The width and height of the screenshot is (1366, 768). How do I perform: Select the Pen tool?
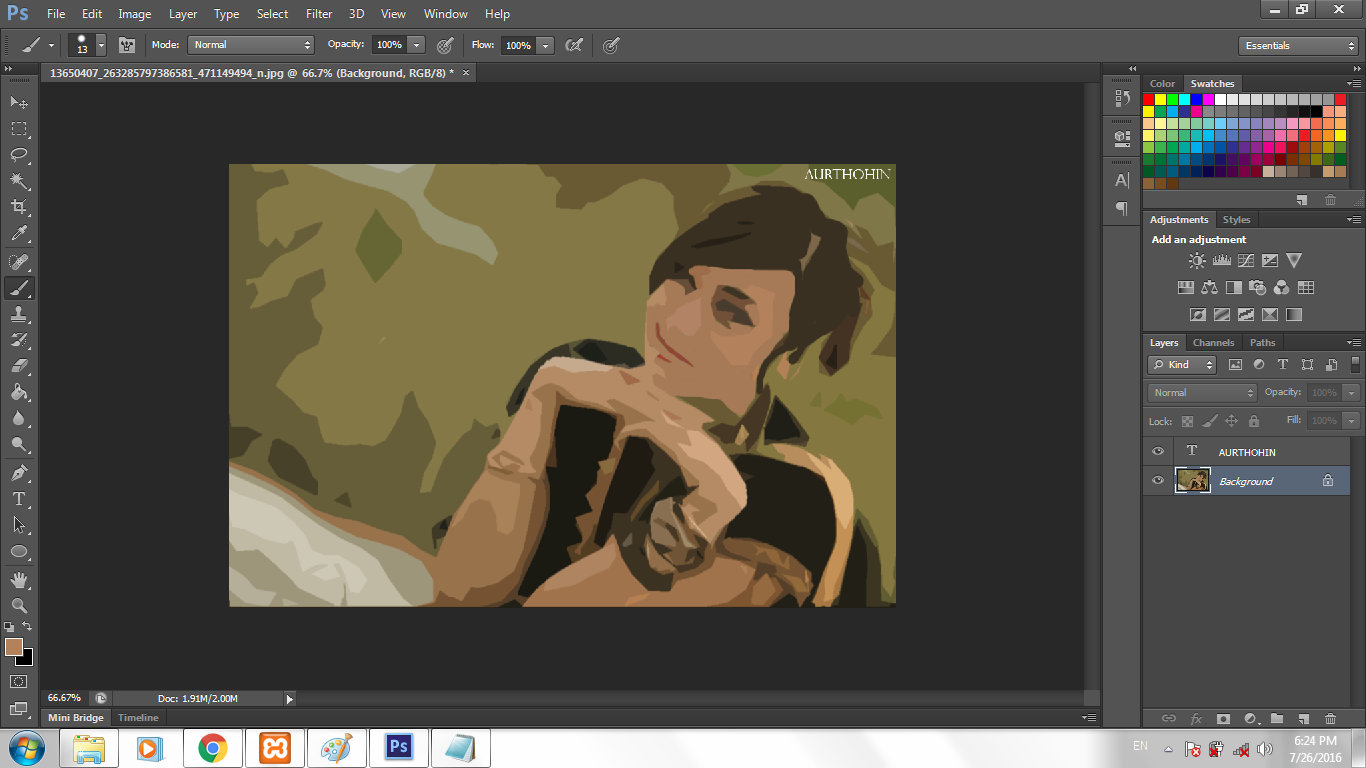tap(19, 473)
